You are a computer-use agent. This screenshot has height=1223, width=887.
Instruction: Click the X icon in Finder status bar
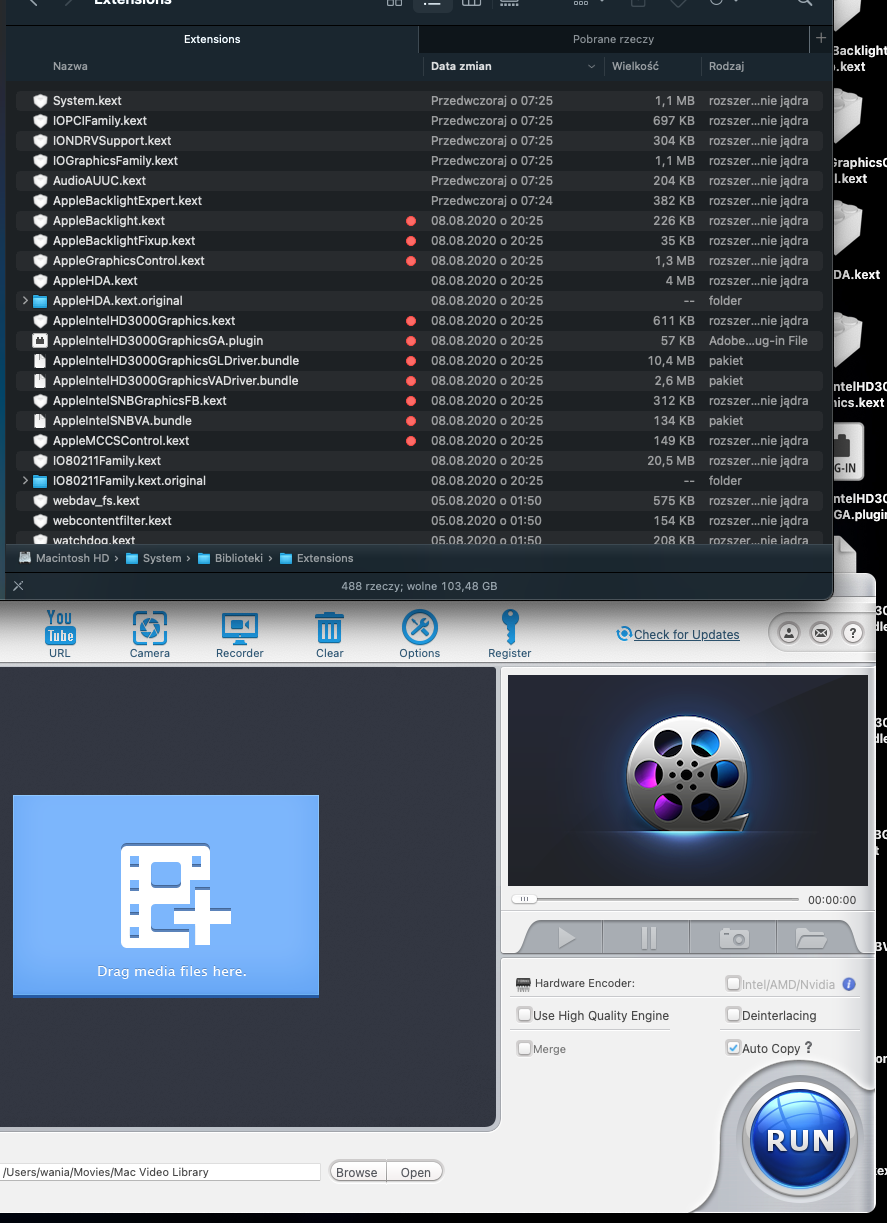18,586
